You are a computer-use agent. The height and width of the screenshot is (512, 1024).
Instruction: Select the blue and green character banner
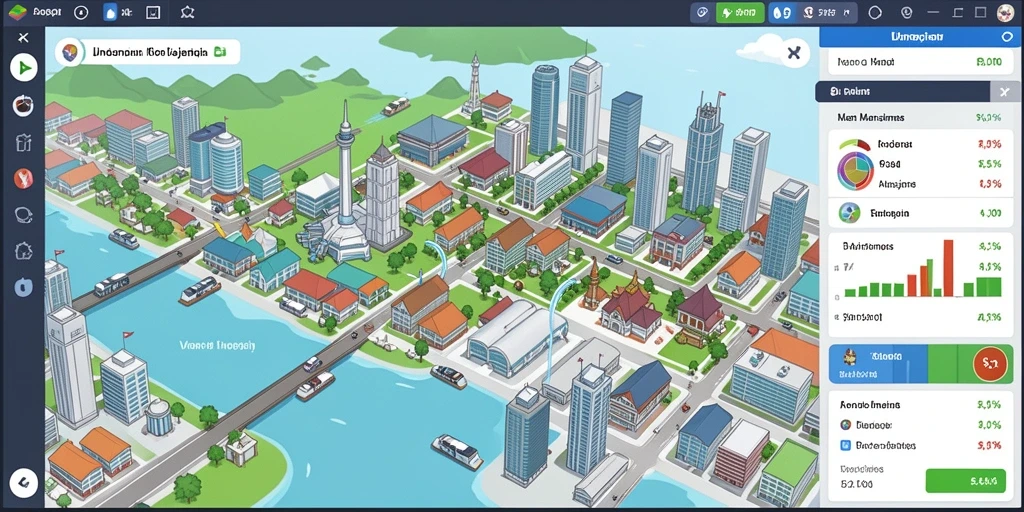pos(921,364)
